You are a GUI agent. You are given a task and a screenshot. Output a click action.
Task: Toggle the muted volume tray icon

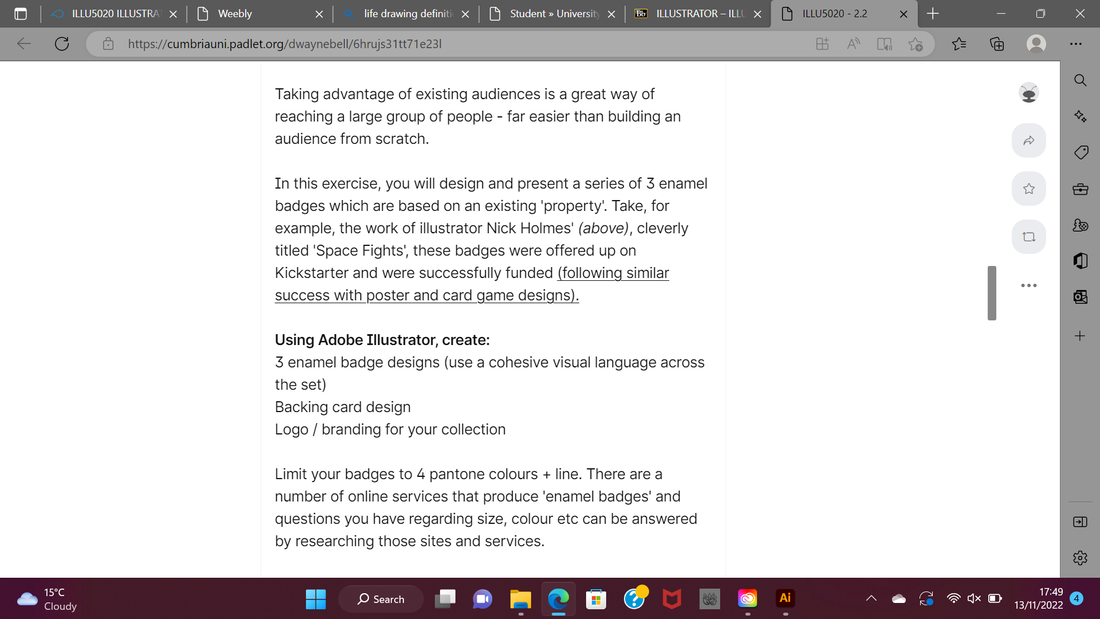click(974, 599)
